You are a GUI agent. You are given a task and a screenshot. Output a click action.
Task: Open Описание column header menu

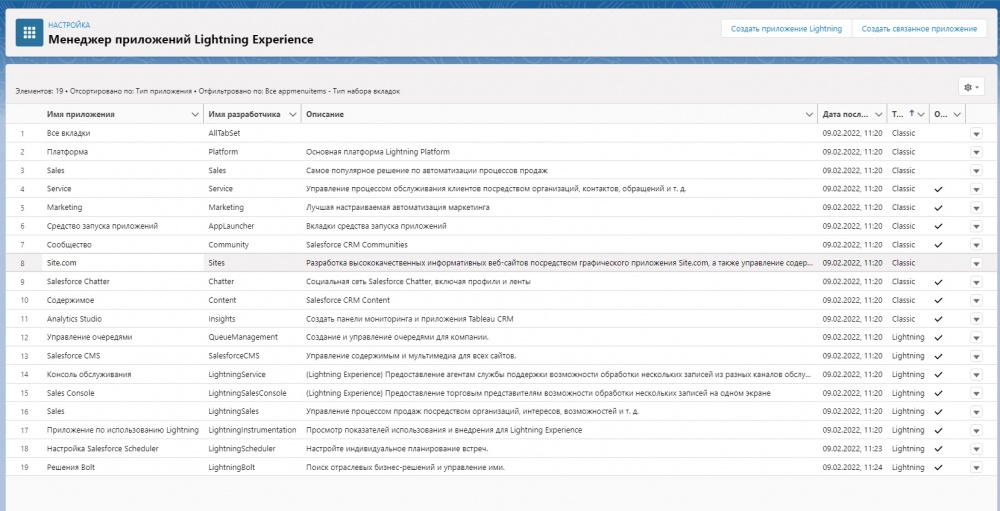click(x=809, y=114)
